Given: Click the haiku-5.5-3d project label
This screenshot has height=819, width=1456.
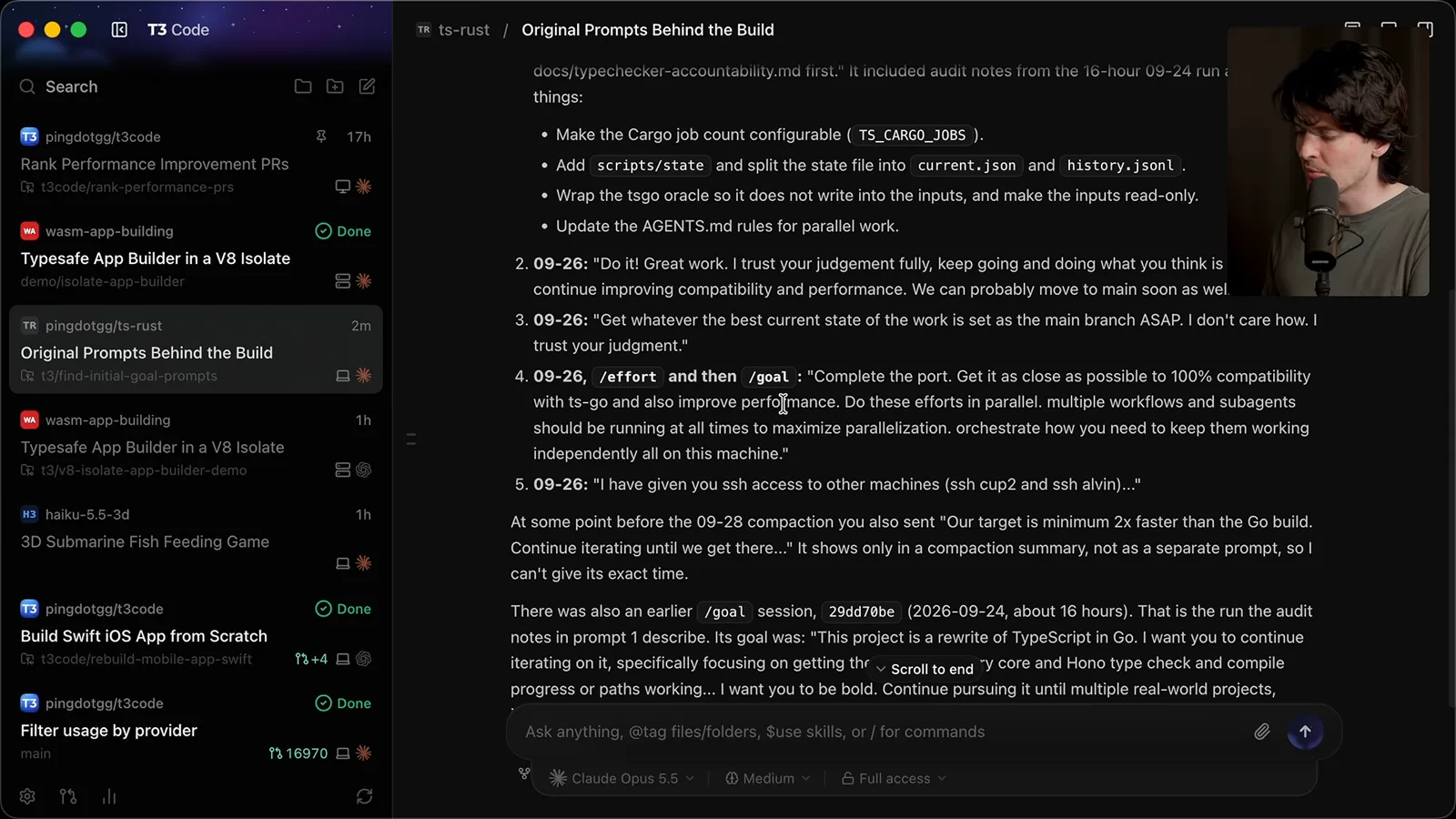Looking at the screenshot, I should (x=87, y=514).
